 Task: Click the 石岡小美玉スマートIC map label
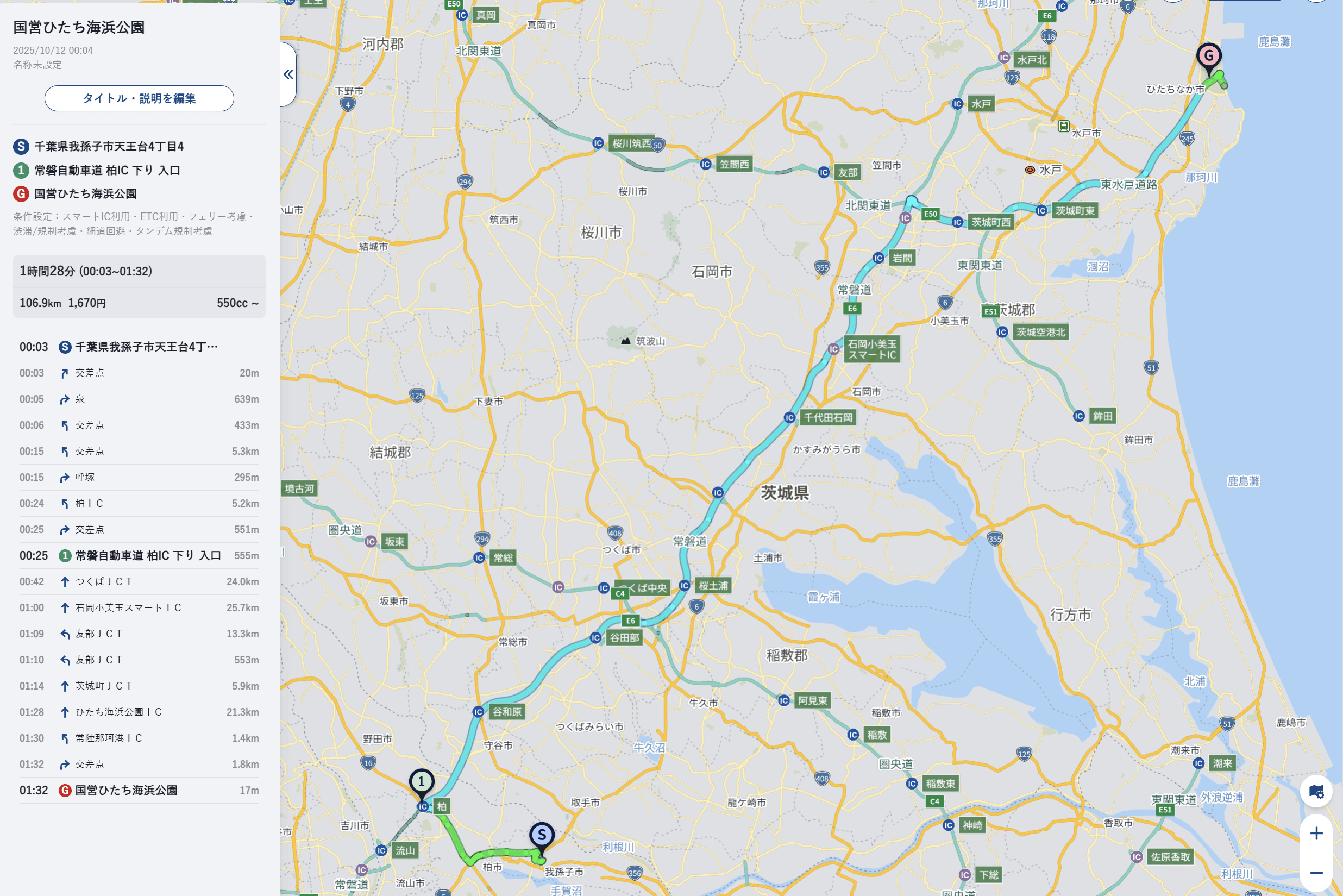pyautogui.click(x=872, y=349)
